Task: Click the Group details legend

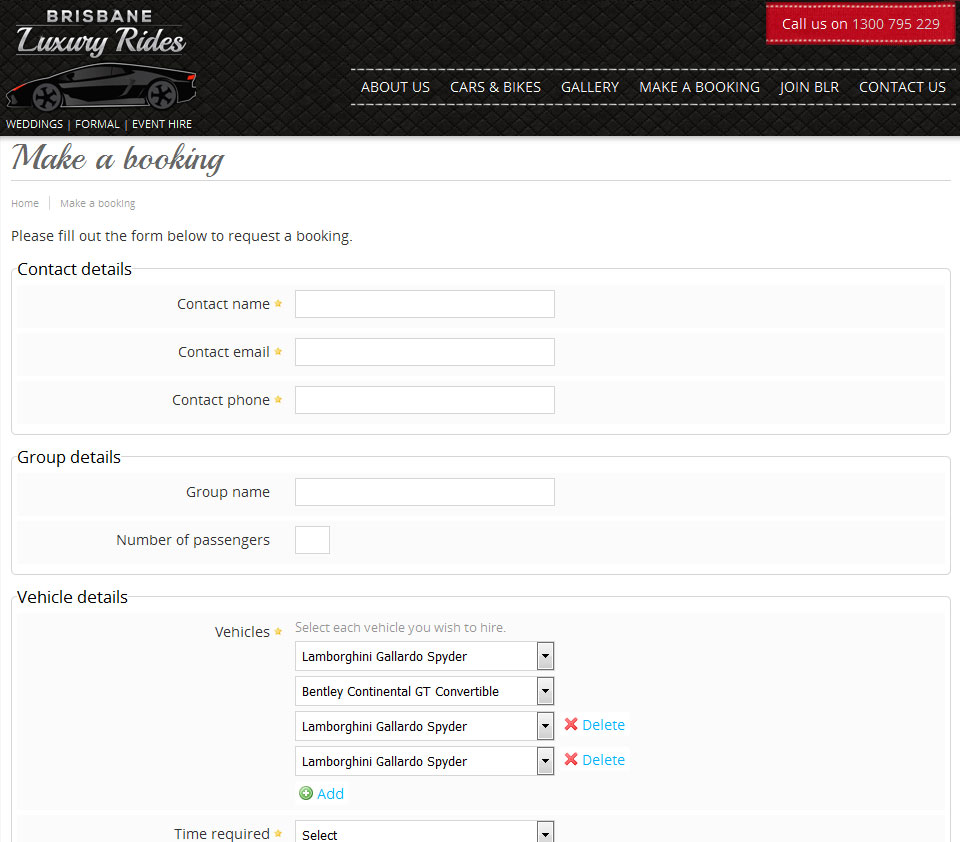Action: [x=69, y=457]
